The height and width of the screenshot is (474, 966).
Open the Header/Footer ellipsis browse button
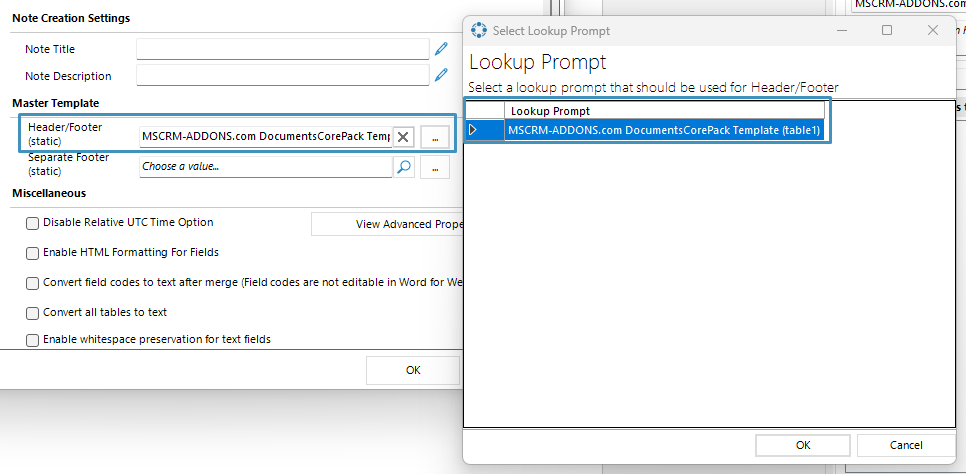[435, 137]
